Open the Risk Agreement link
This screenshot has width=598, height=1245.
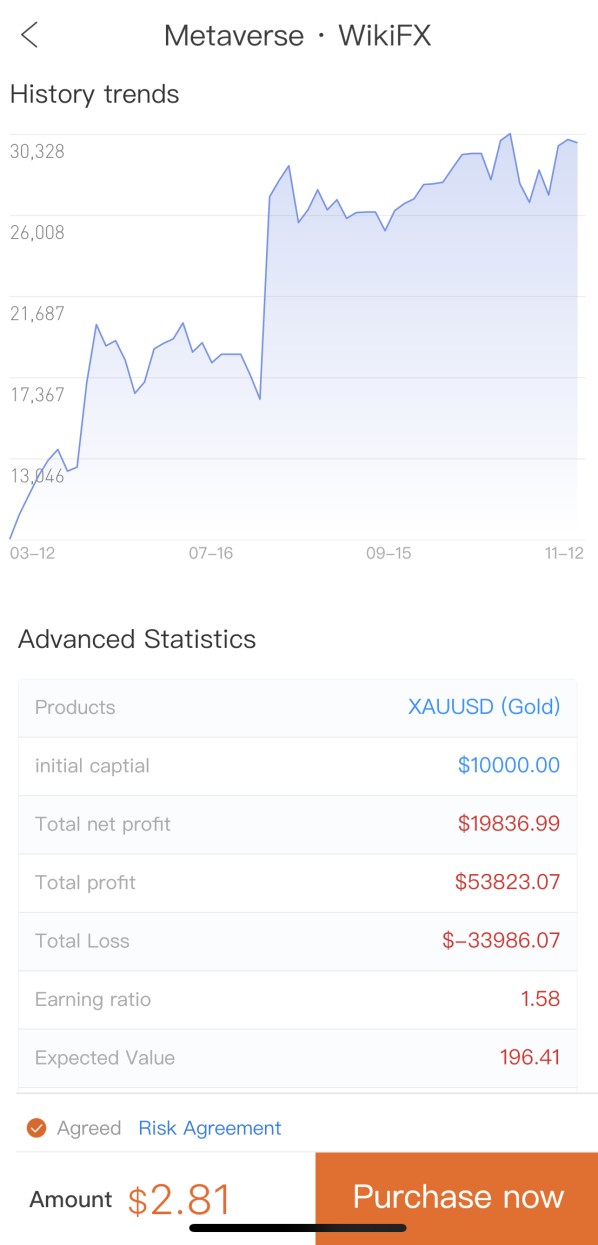coord(210,1128)
